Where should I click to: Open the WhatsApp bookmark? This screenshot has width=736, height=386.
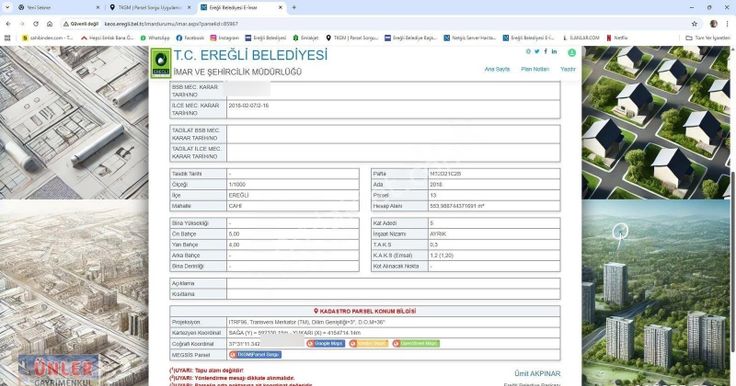[x=155, y=38]
